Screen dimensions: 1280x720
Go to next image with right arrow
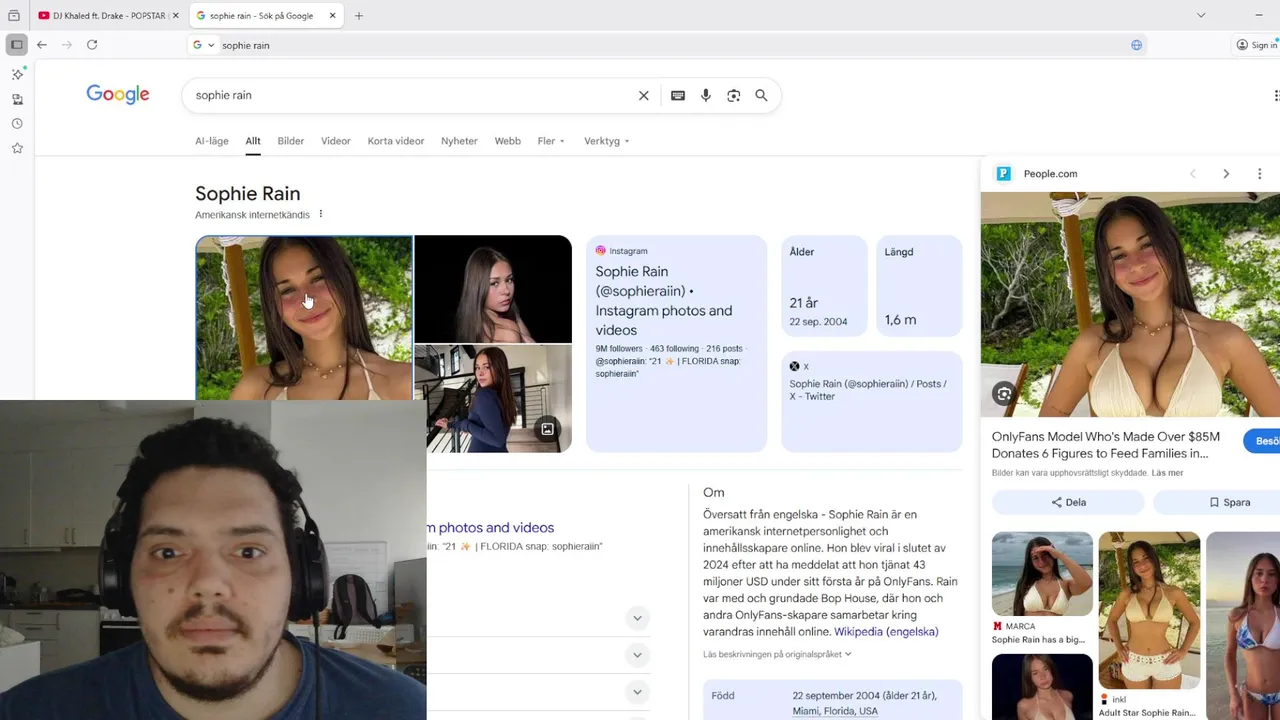1226,174
